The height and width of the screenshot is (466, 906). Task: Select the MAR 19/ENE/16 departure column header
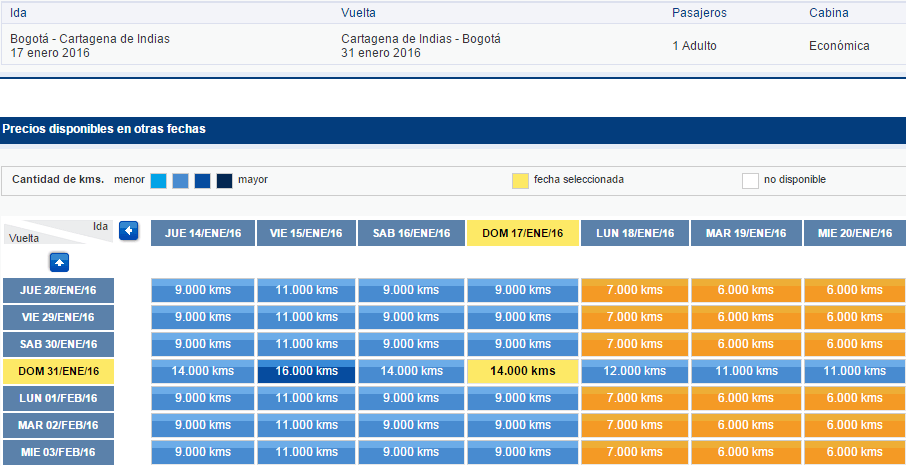coord(746,233)
